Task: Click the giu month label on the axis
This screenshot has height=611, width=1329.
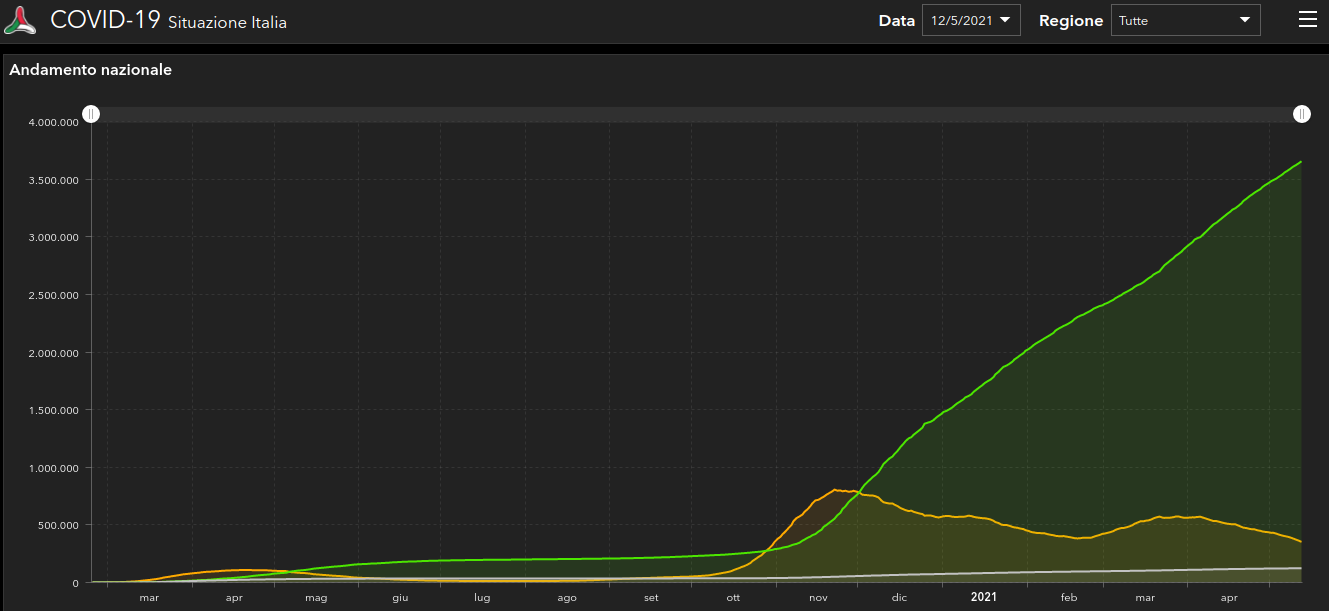Action: (x=400, y=598)
